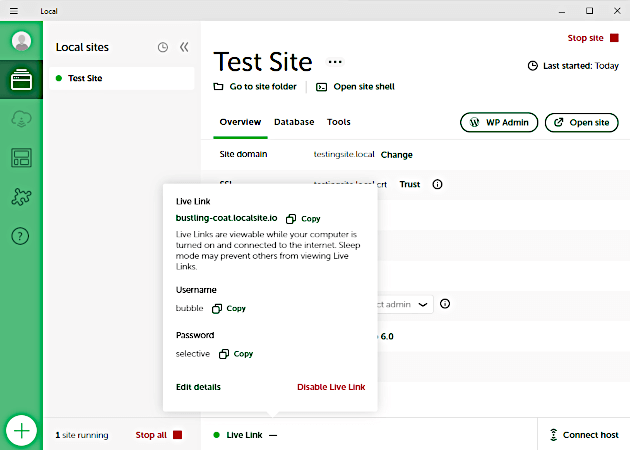Switch to the Tools tab
Image resolution: width=630 pixels, height=450 pixels.
point(339,122)
